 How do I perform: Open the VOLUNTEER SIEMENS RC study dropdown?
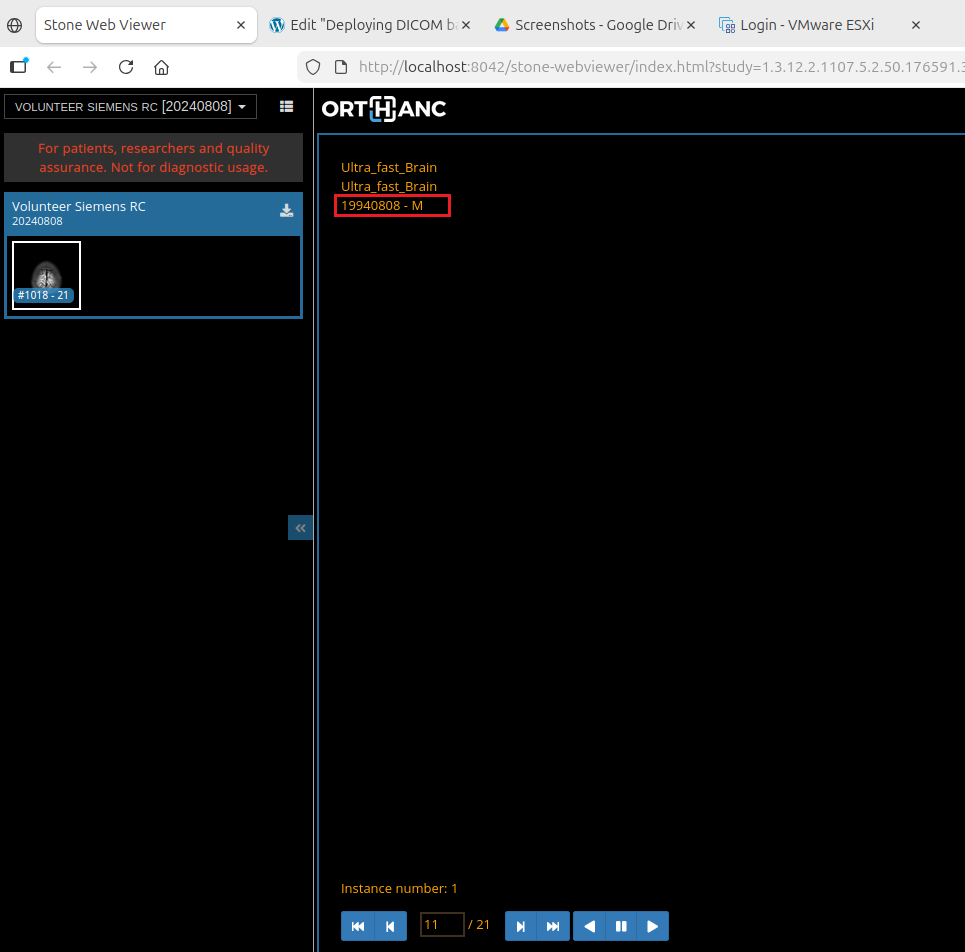pyautogui.click(x=130, y=106)
